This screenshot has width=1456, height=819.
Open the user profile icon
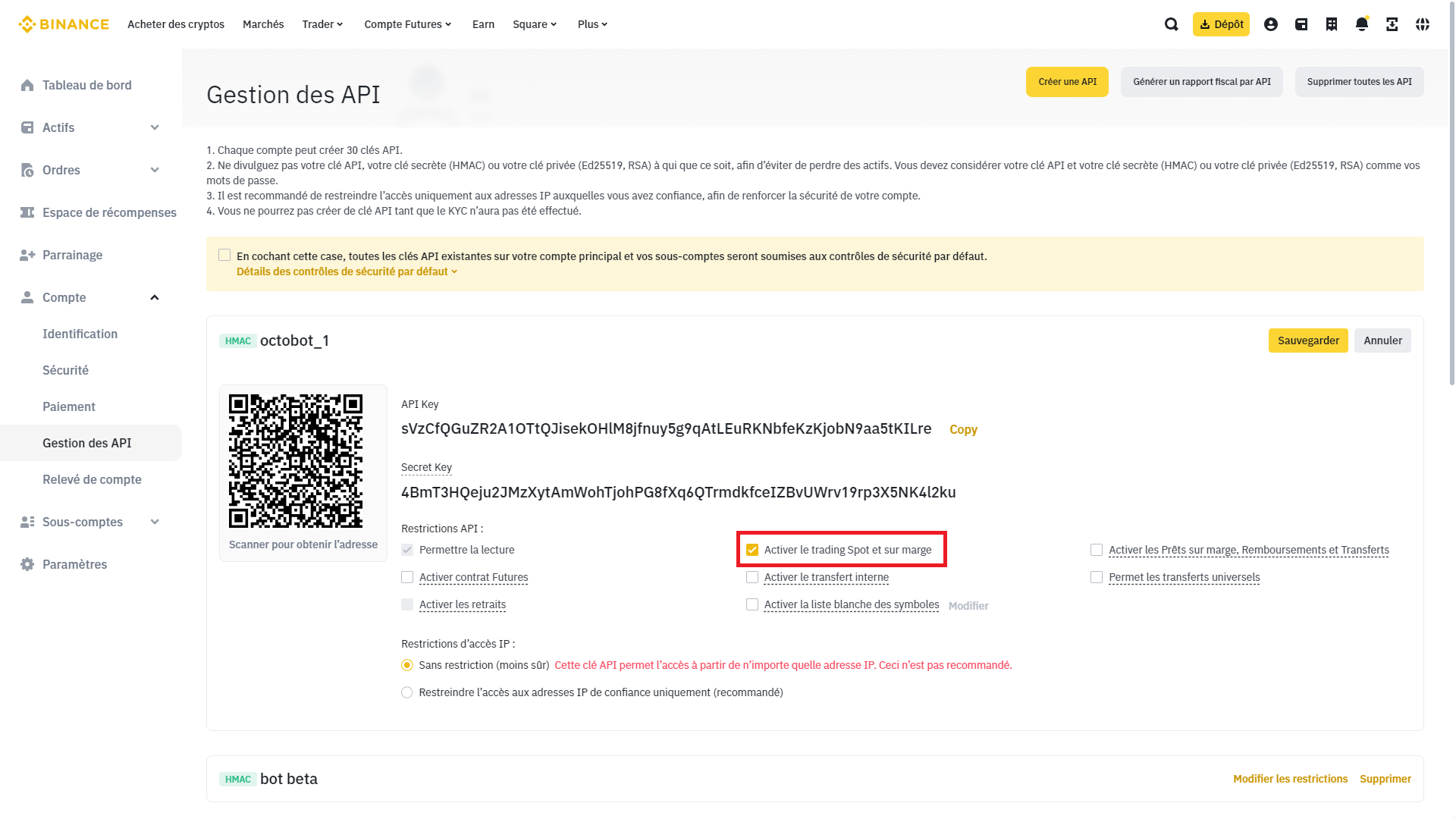click(1271, 24)
